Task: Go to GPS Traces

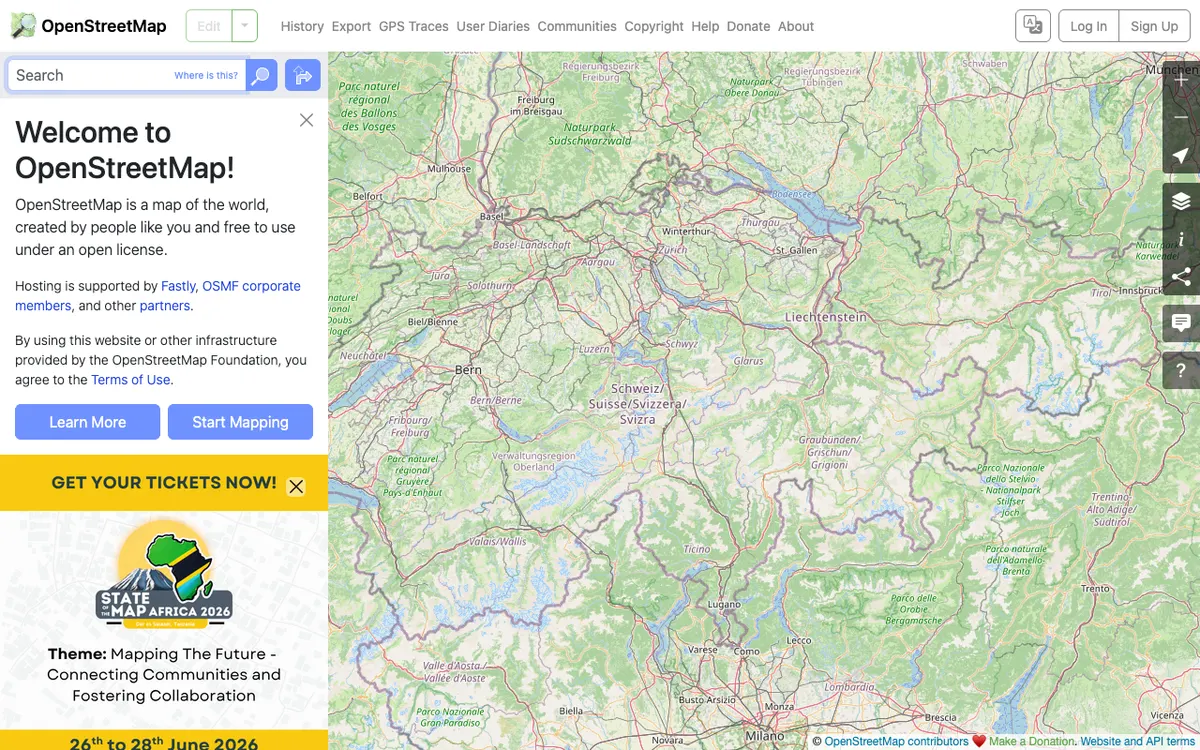Action: click(413, 26)
